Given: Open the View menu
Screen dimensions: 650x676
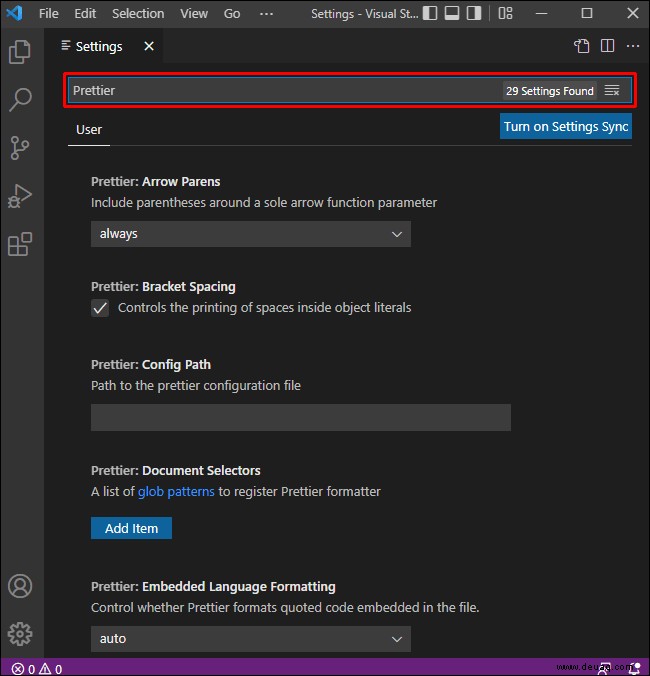Looking at the screenshot, I should point(194,14).
